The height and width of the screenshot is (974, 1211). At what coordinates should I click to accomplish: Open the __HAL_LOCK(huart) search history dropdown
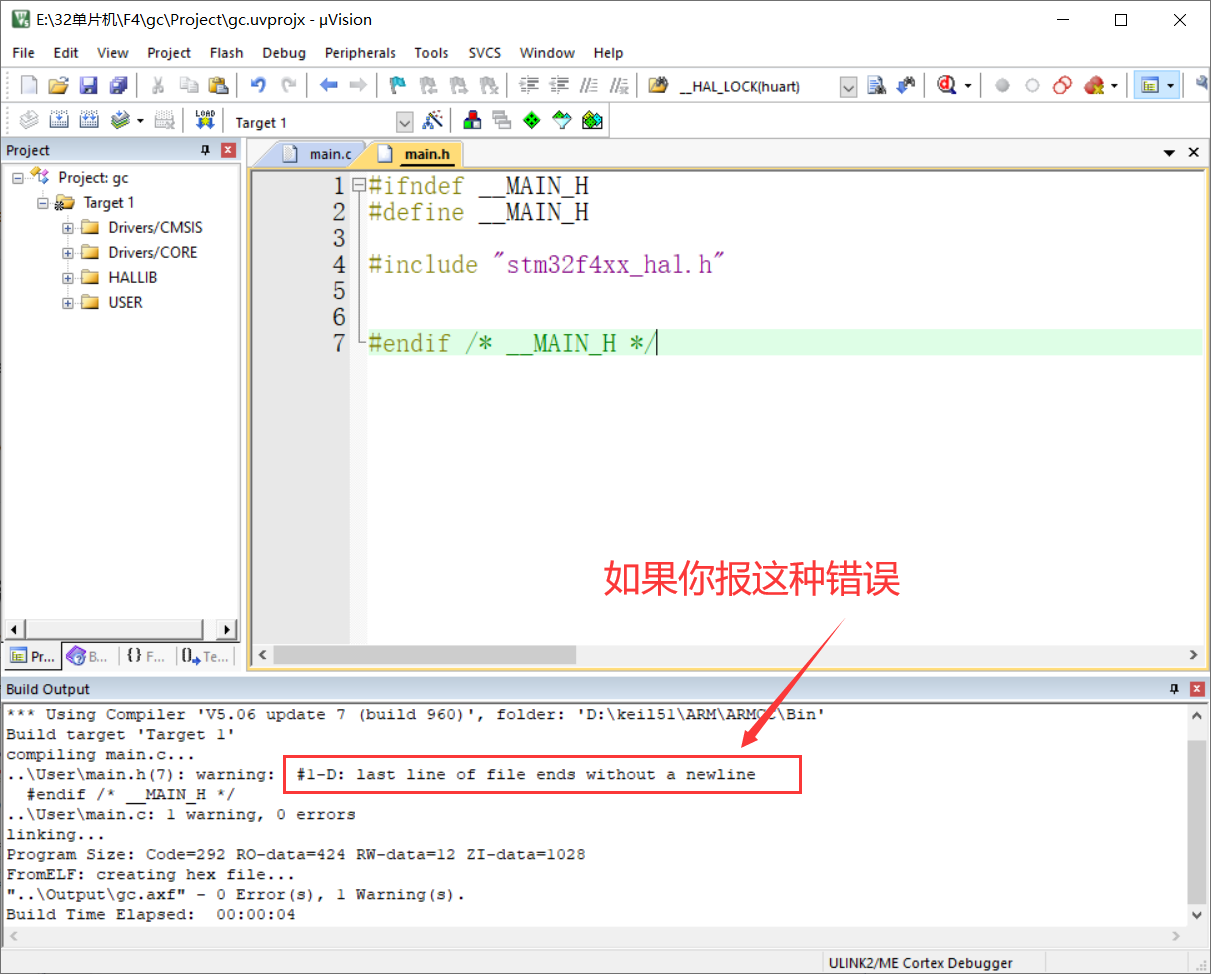(x=847, y=86)
